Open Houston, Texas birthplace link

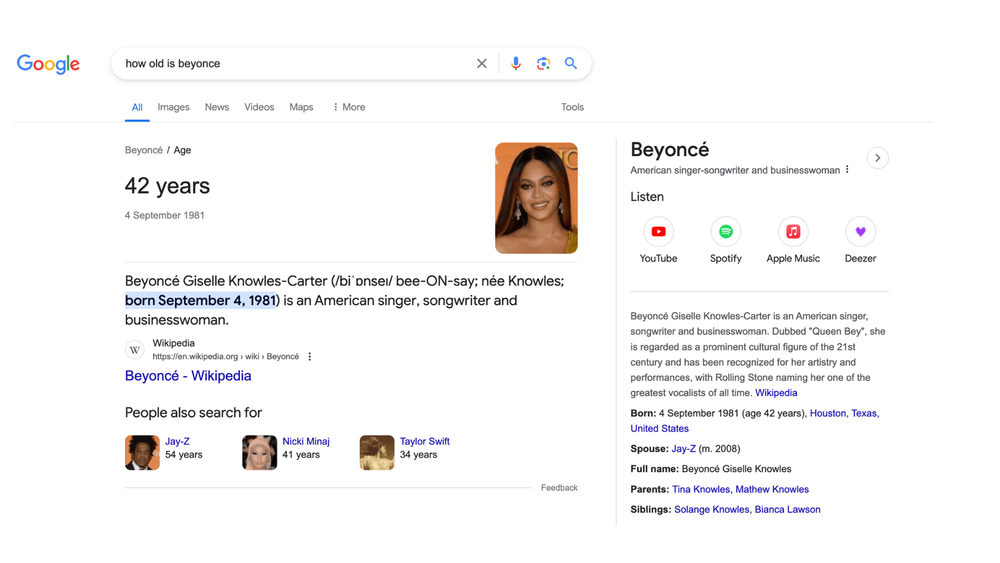[x=844, y=413]
